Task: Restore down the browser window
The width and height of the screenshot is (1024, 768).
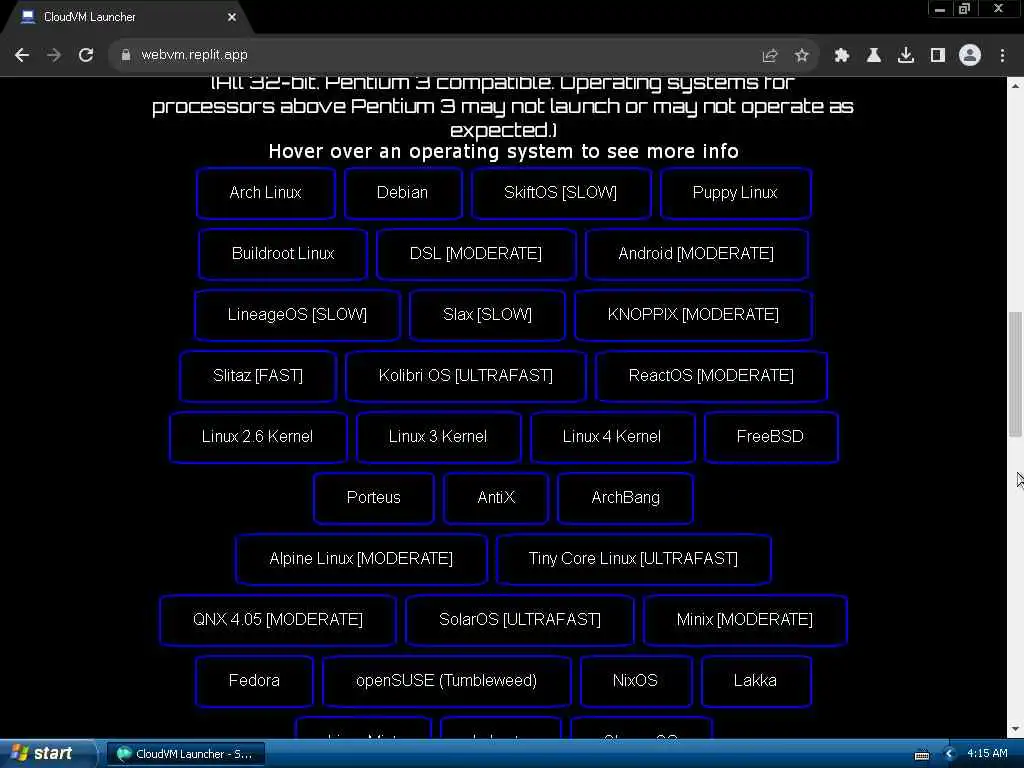Action: (965, 8)
